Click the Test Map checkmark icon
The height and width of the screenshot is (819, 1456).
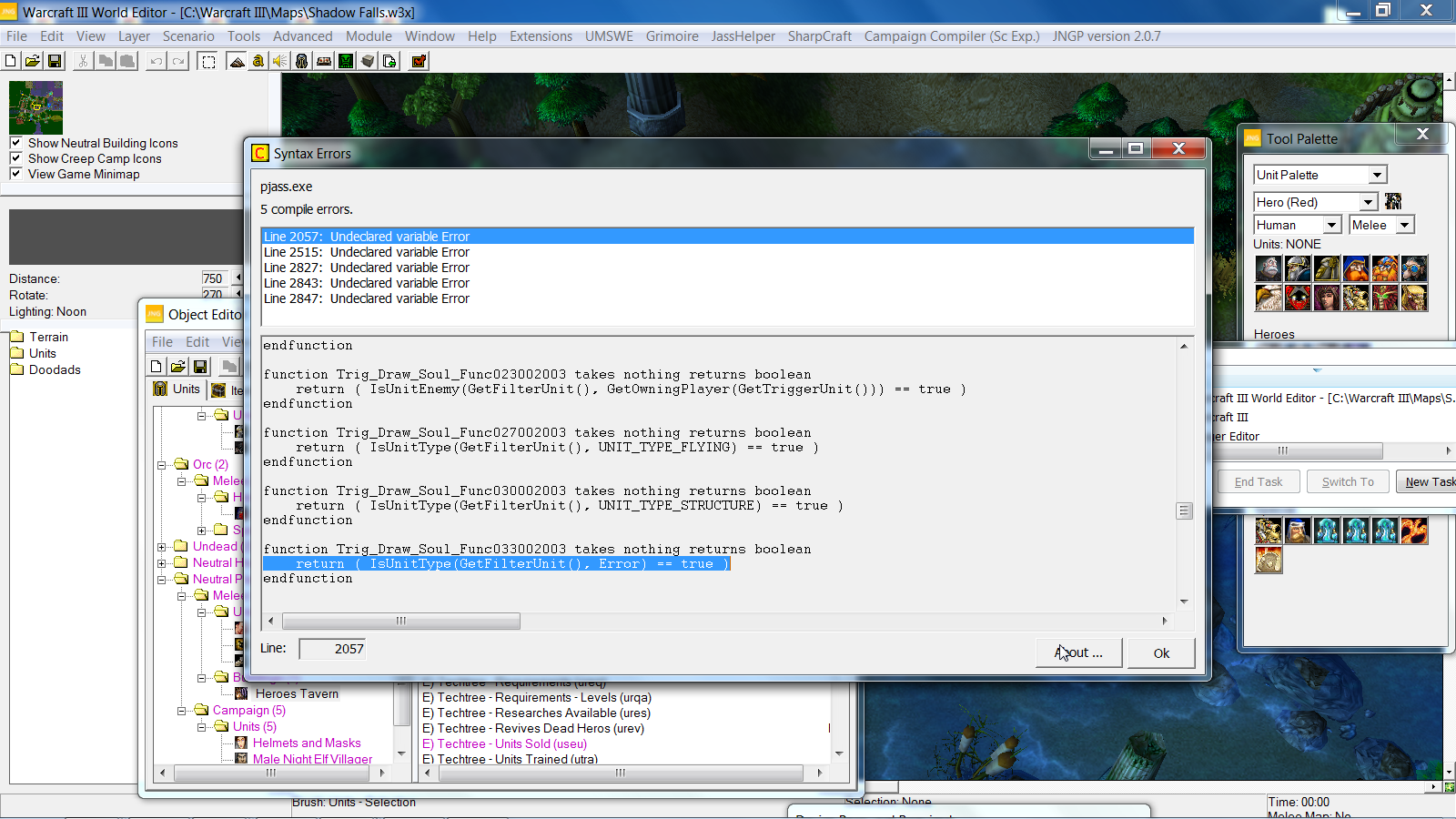pos(419,61)
